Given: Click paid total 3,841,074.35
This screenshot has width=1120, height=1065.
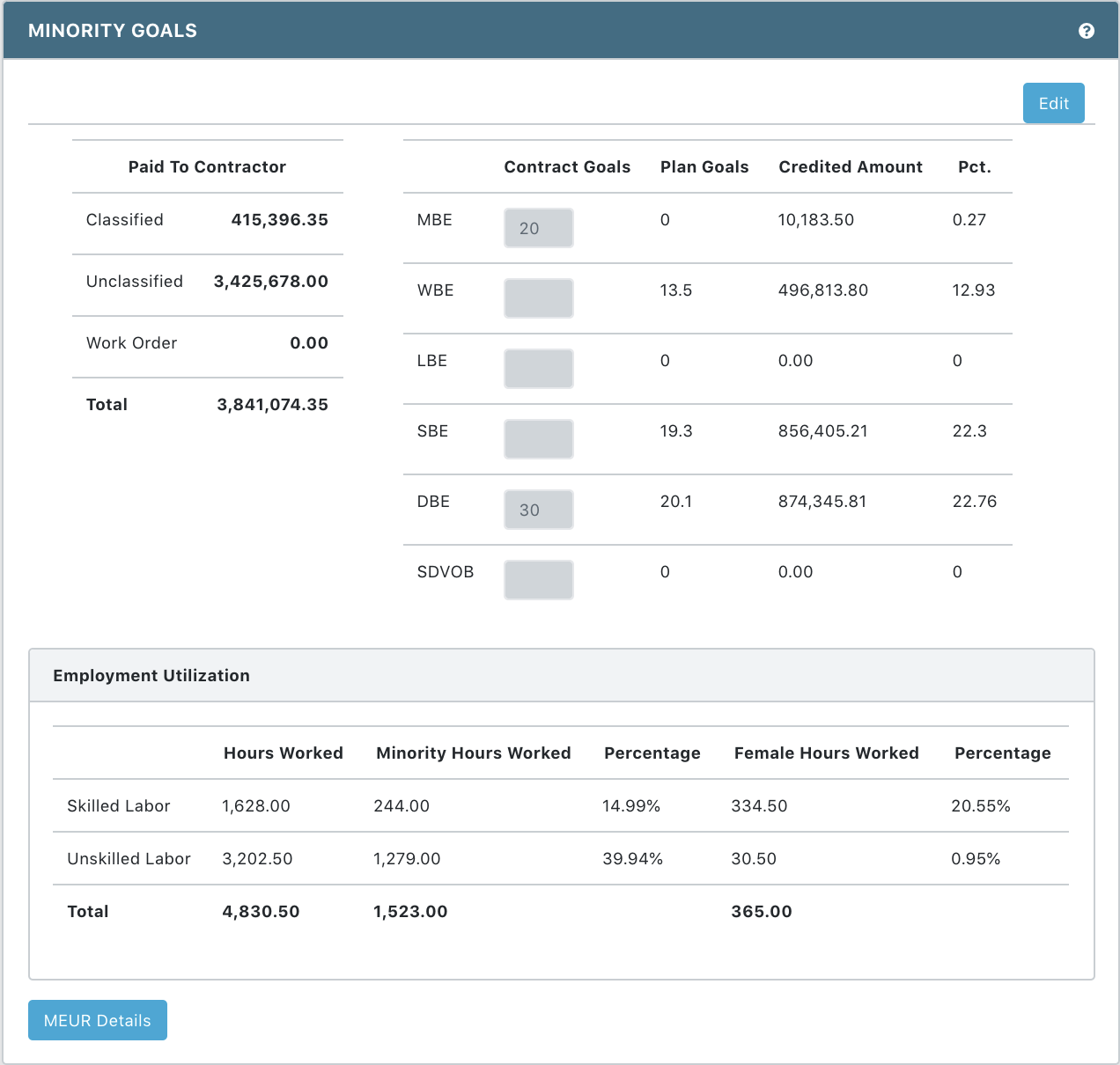Looking at the screenshot, I should [x=272, y=405].
